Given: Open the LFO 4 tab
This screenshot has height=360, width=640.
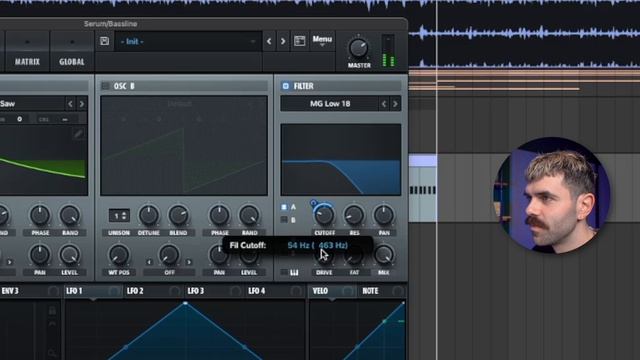Looking at the screenshot, I should (x=257, y=291).
